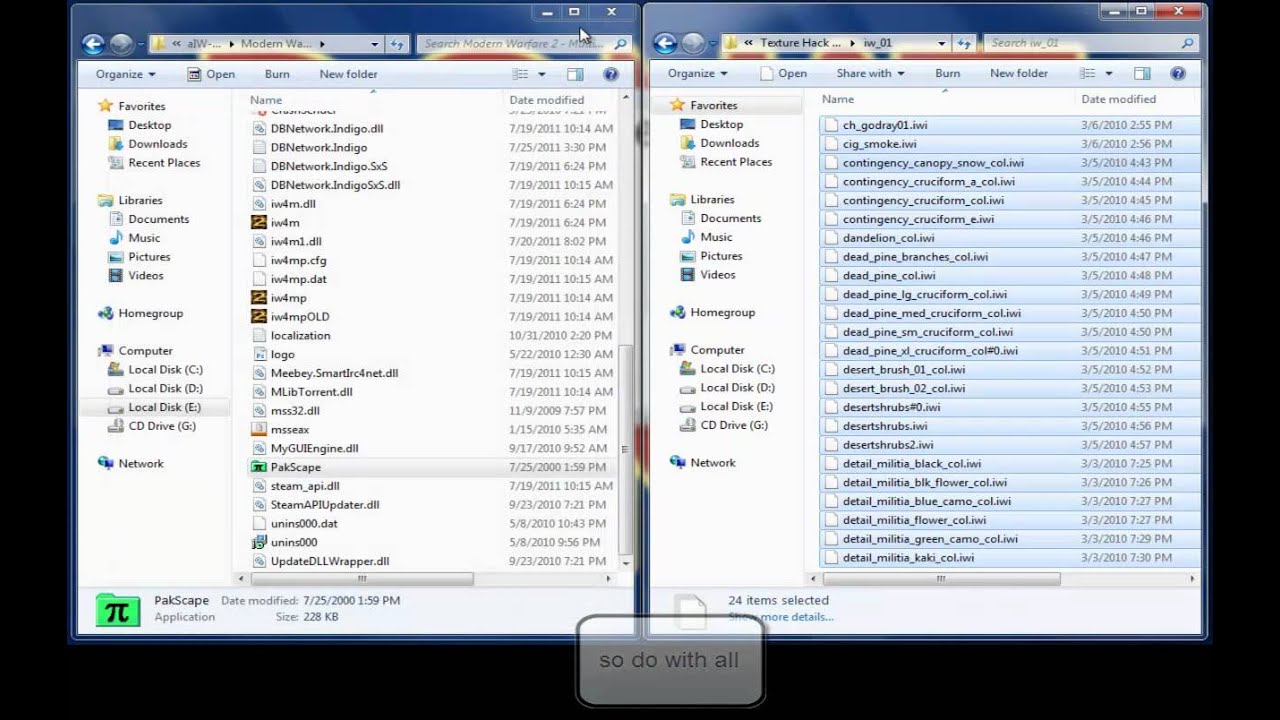Sort by Date modified in right window
The height and width of the screenshot is (720, 1280).
click(1118, 99)
